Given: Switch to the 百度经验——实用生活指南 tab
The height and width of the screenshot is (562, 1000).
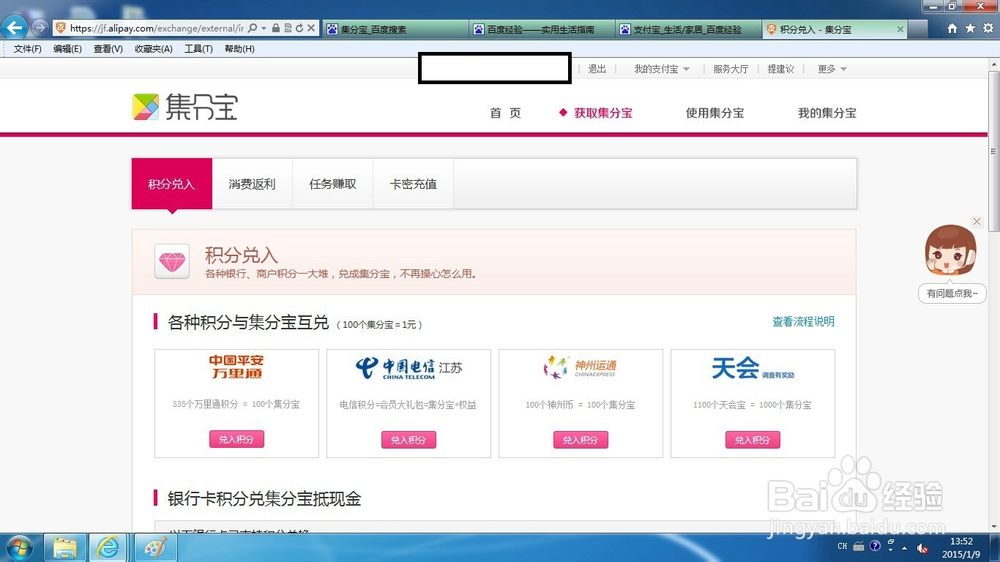Looking at the screenshot, I should pyautogui.click(x=542, y=29).
